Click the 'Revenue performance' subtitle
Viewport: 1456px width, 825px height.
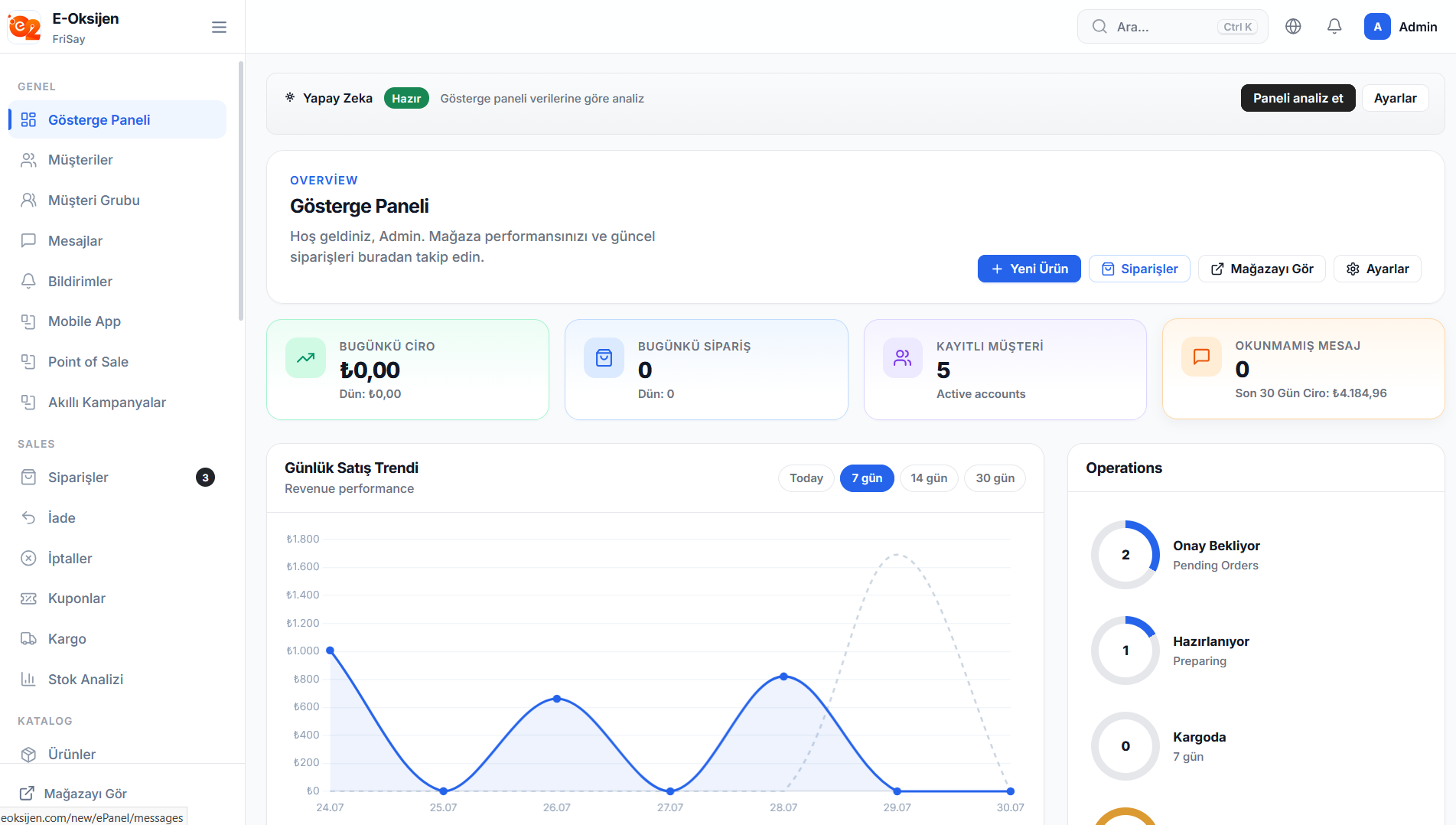pos(349,489)
